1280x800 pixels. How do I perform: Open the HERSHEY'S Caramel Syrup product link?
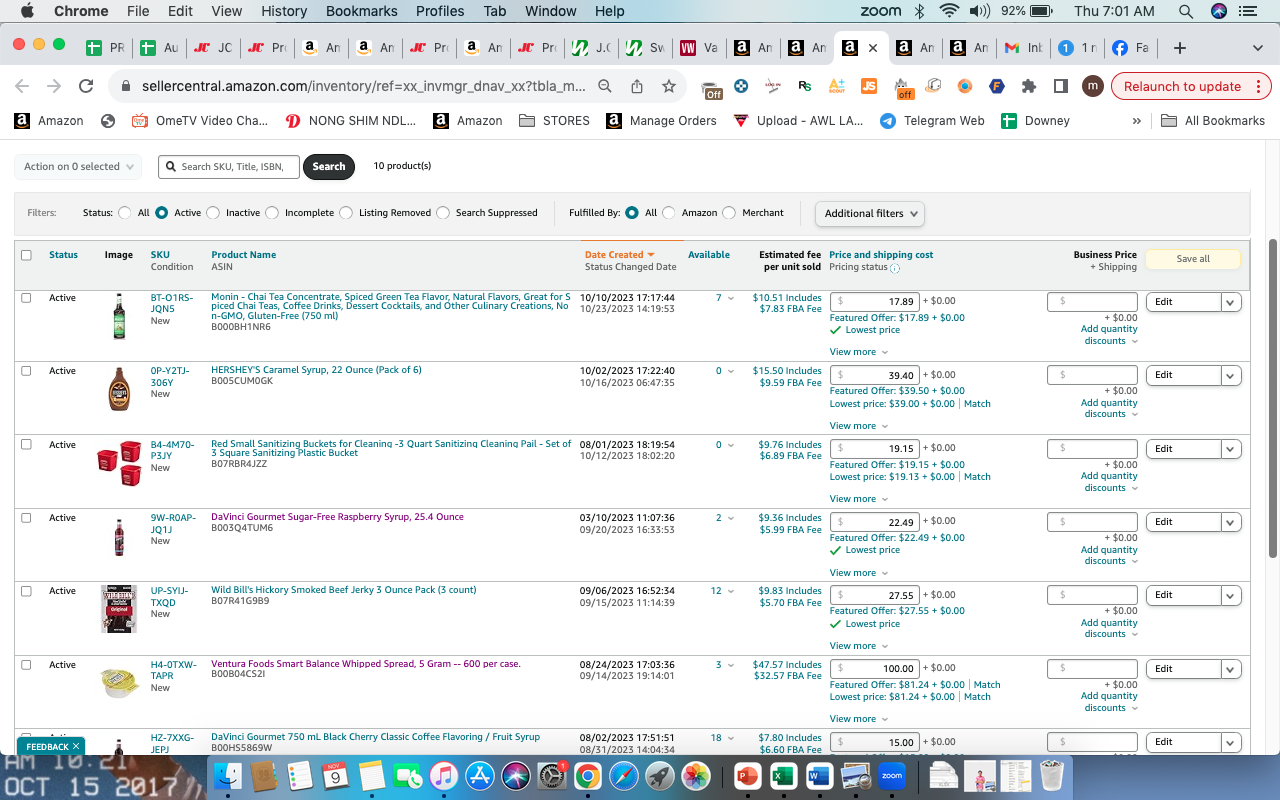316,370
